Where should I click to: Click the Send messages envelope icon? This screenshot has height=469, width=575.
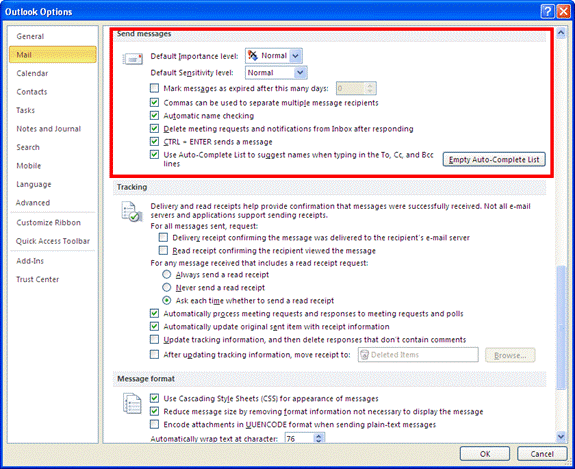[x=132, y=59]
